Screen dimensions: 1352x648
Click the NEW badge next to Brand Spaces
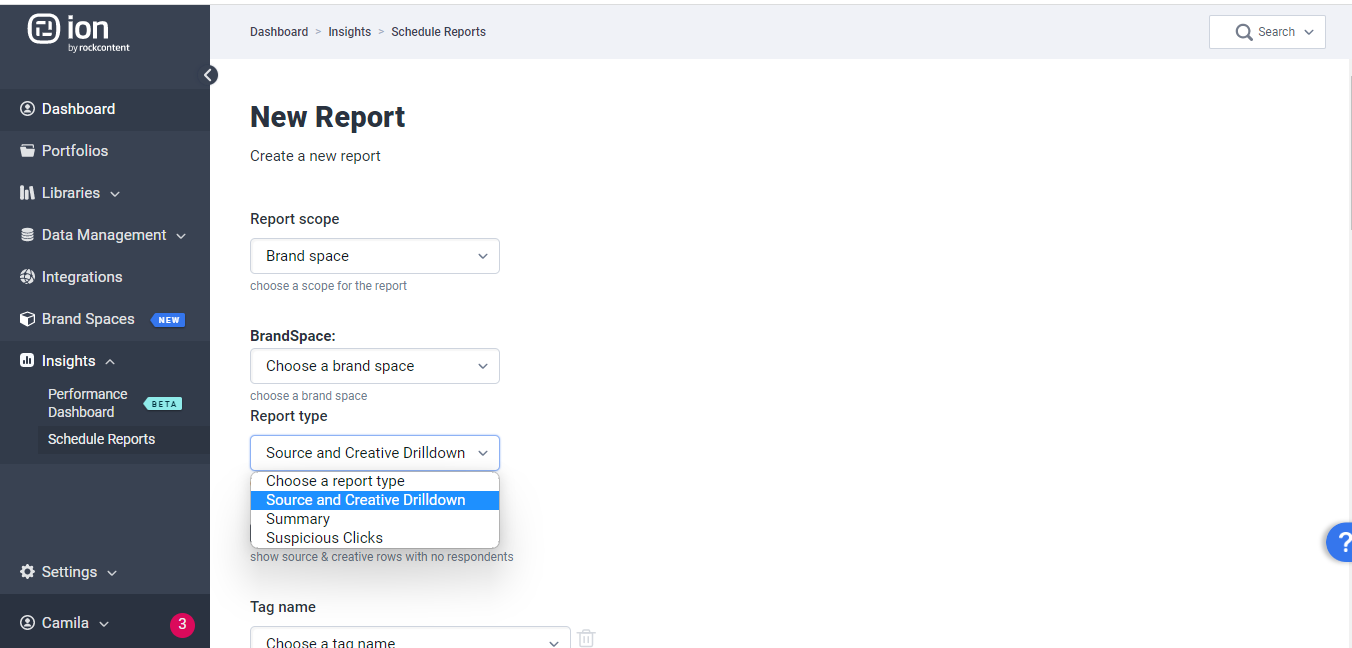coord(168,320)
